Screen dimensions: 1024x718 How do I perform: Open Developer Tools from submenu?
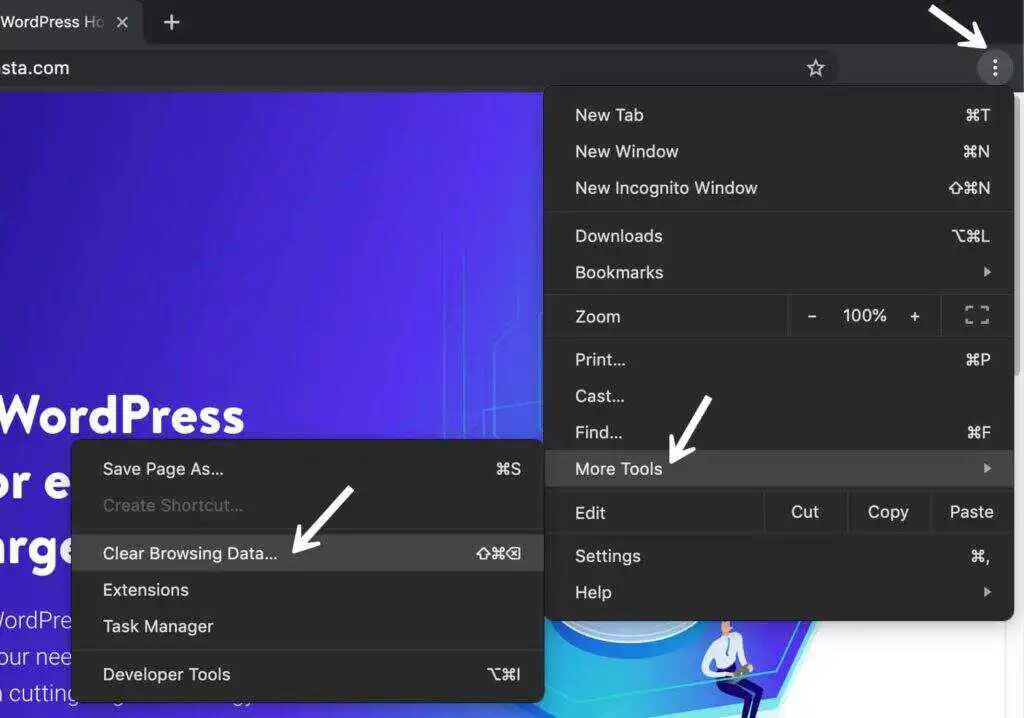click(166, 674)
